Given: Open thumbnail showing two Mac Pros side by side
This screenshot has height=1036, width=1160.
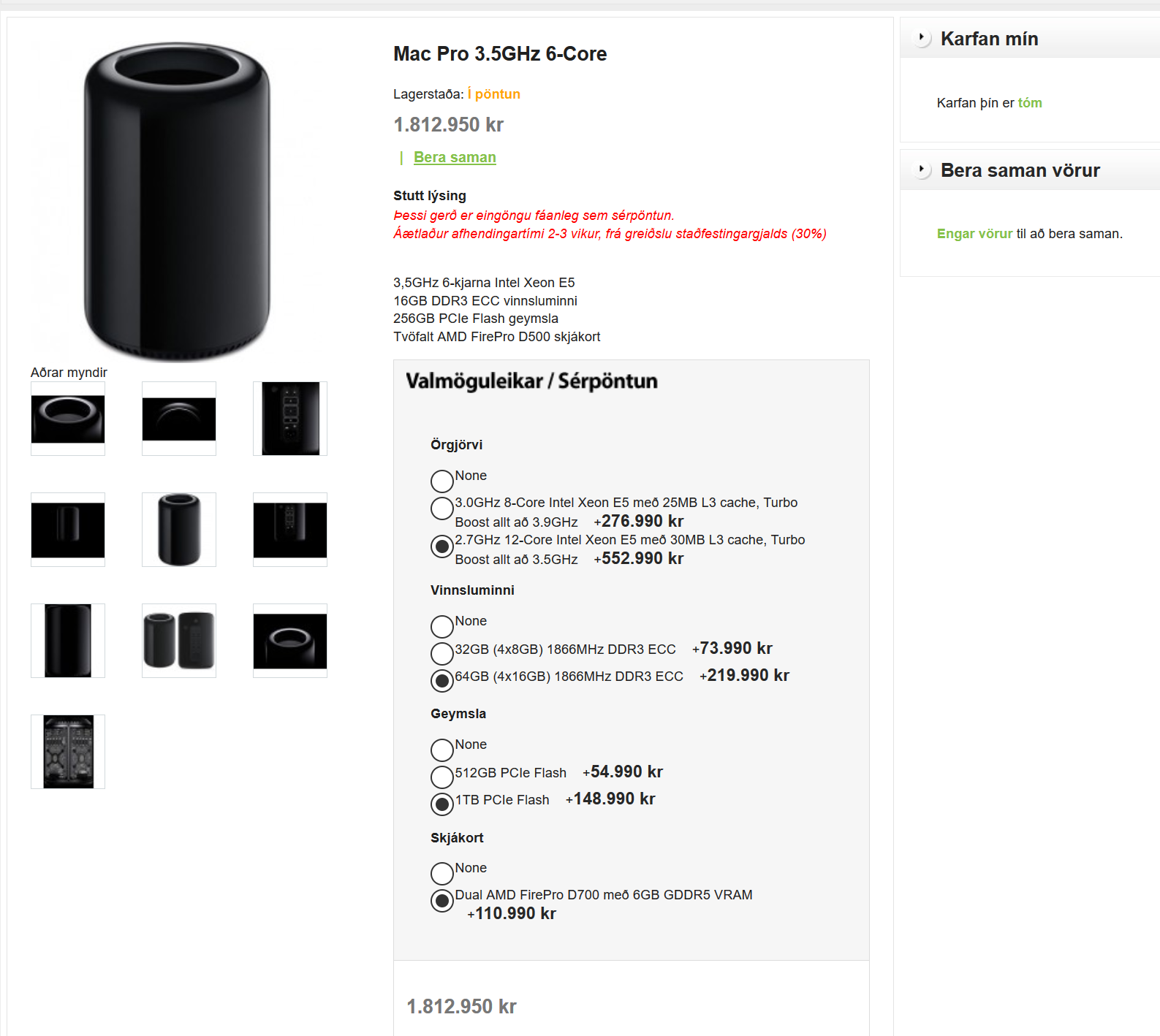Looking at the screenshot, I should (179, 641).
